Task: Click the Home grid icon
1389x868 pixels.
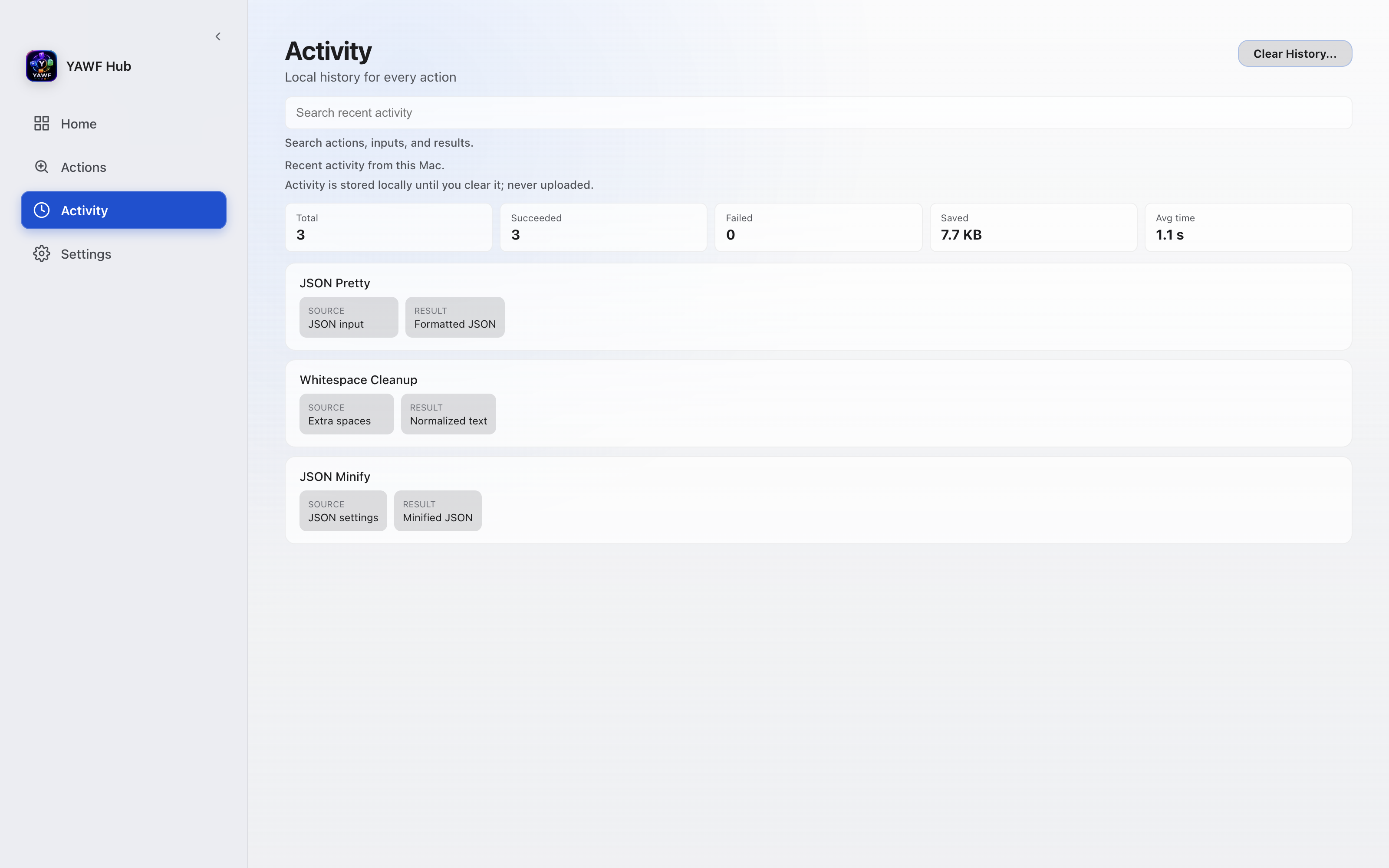Action: 41,123
